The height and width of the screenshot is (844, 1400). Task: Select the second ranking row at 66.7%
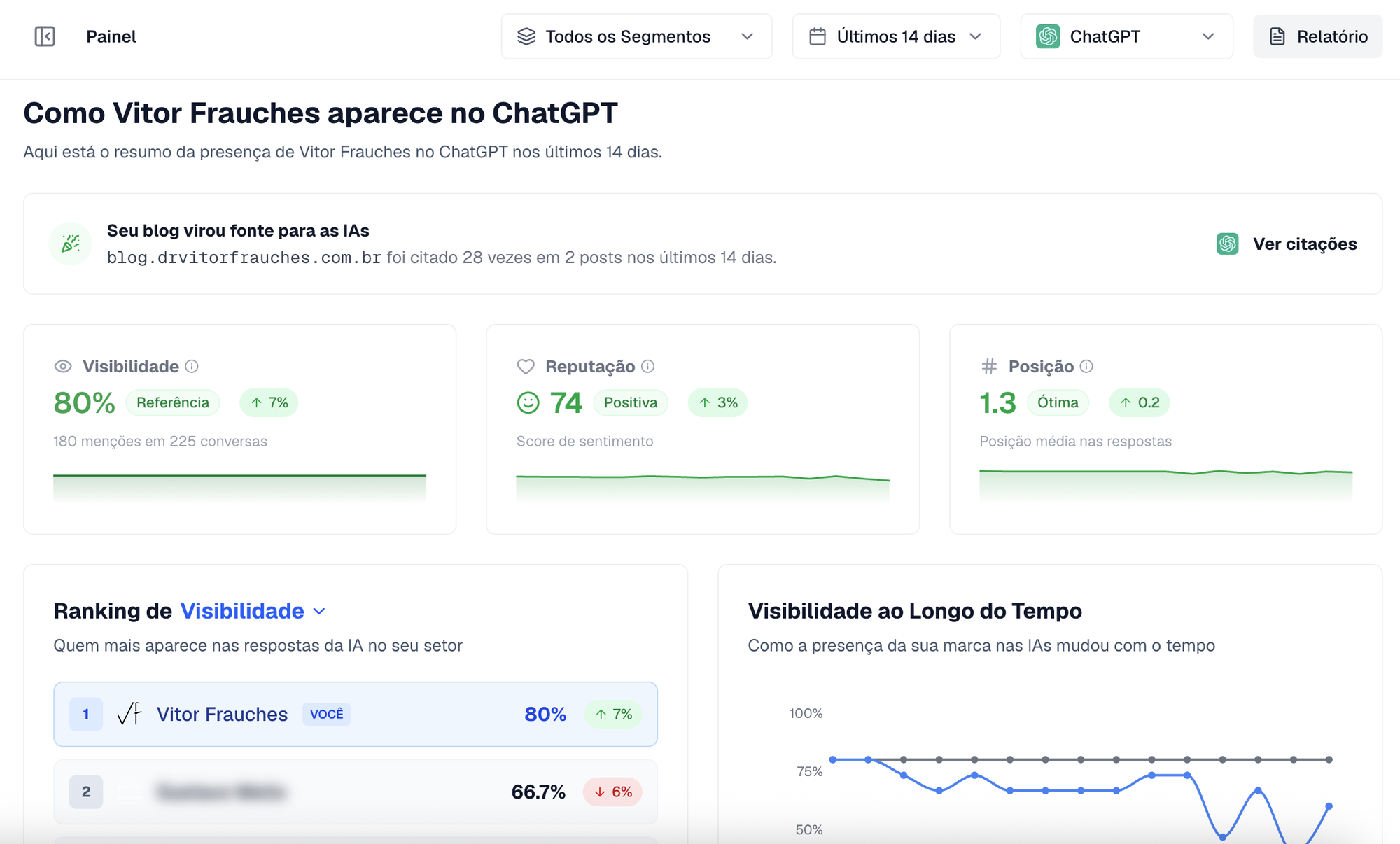tap(356, 792)
